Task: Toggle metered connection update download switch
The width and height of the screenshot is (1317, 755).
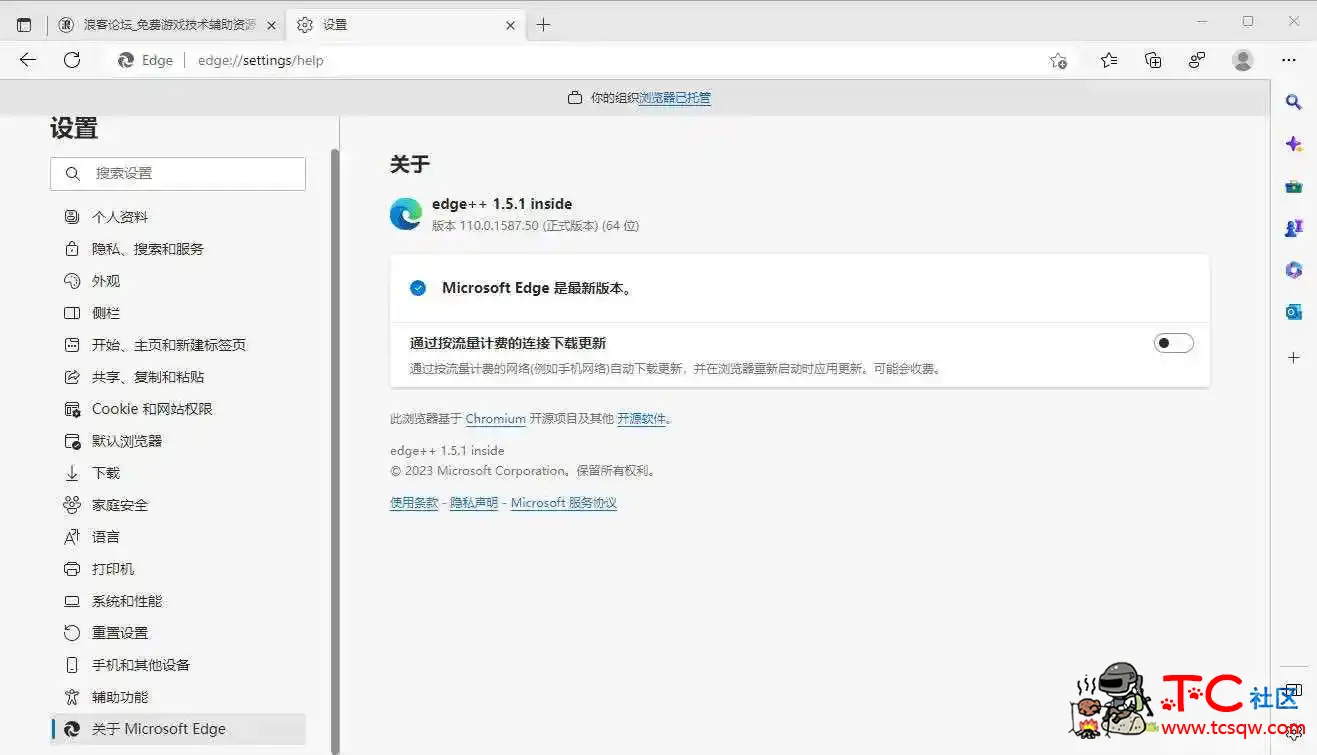Action: point(1173,344)
